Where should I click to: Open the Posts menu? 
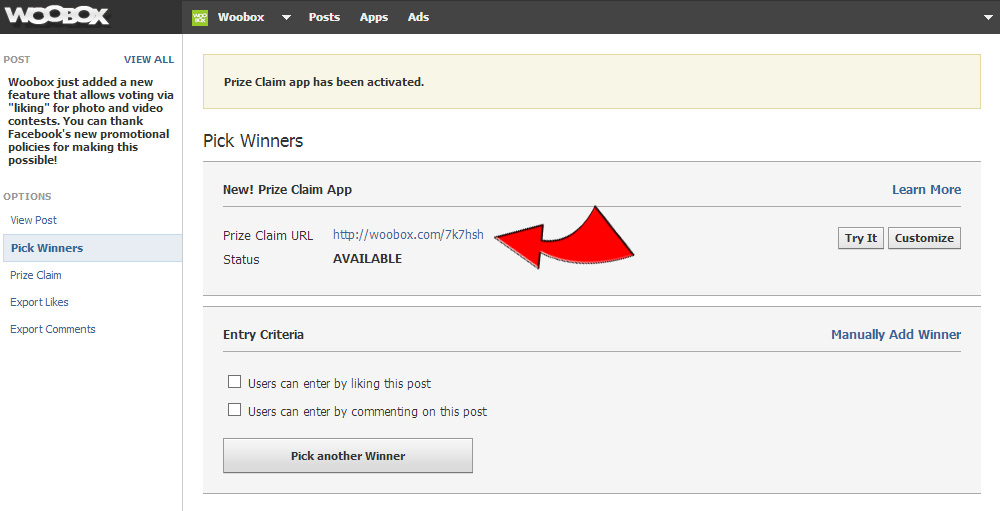(324, 17)
